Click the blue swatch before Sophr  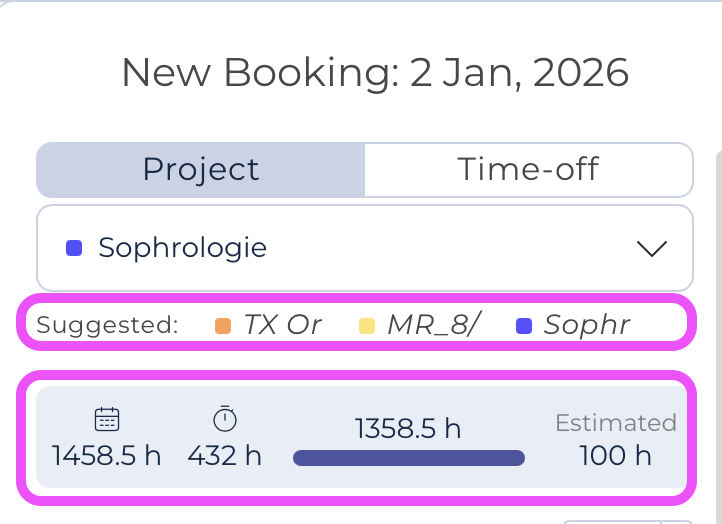click(x=524, y=325)
